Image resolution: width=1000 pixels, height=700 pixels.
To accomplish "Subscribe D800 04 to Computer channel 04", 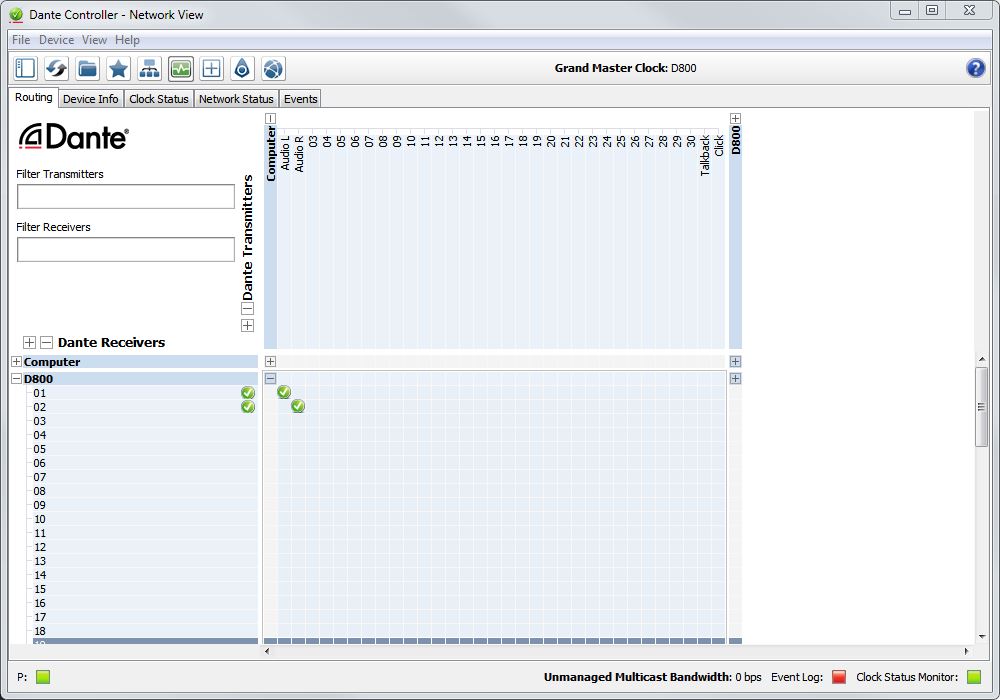I will tap(327, 435).
